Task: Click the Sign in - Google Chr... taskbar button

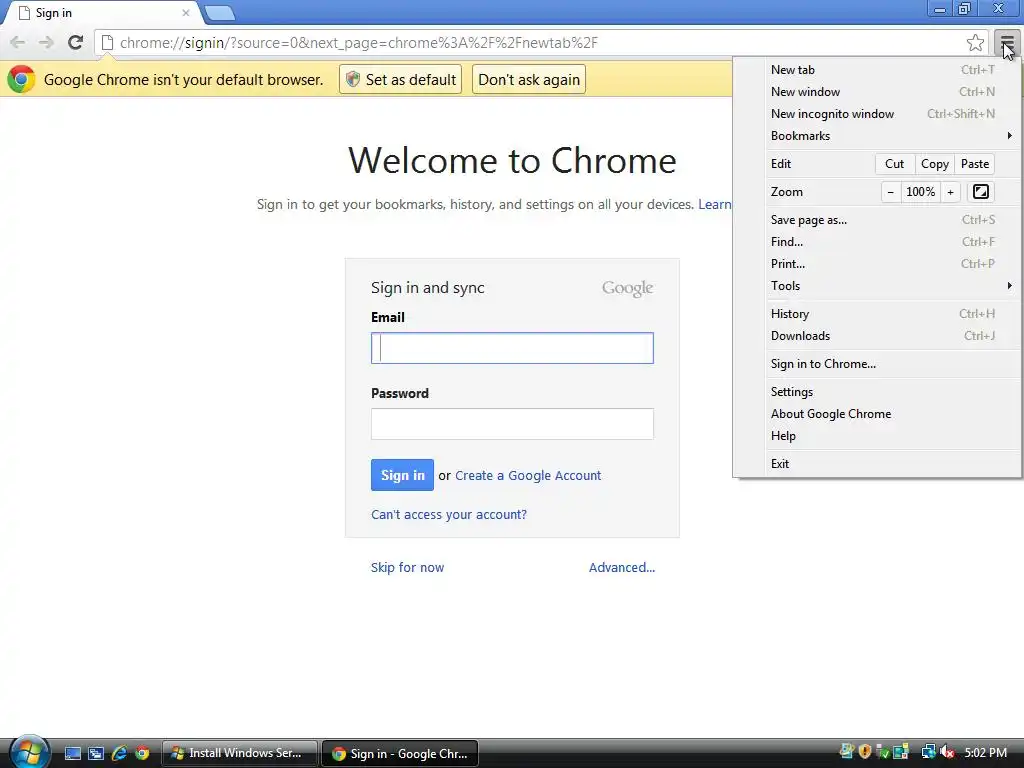Action: [x=400, y=754]
